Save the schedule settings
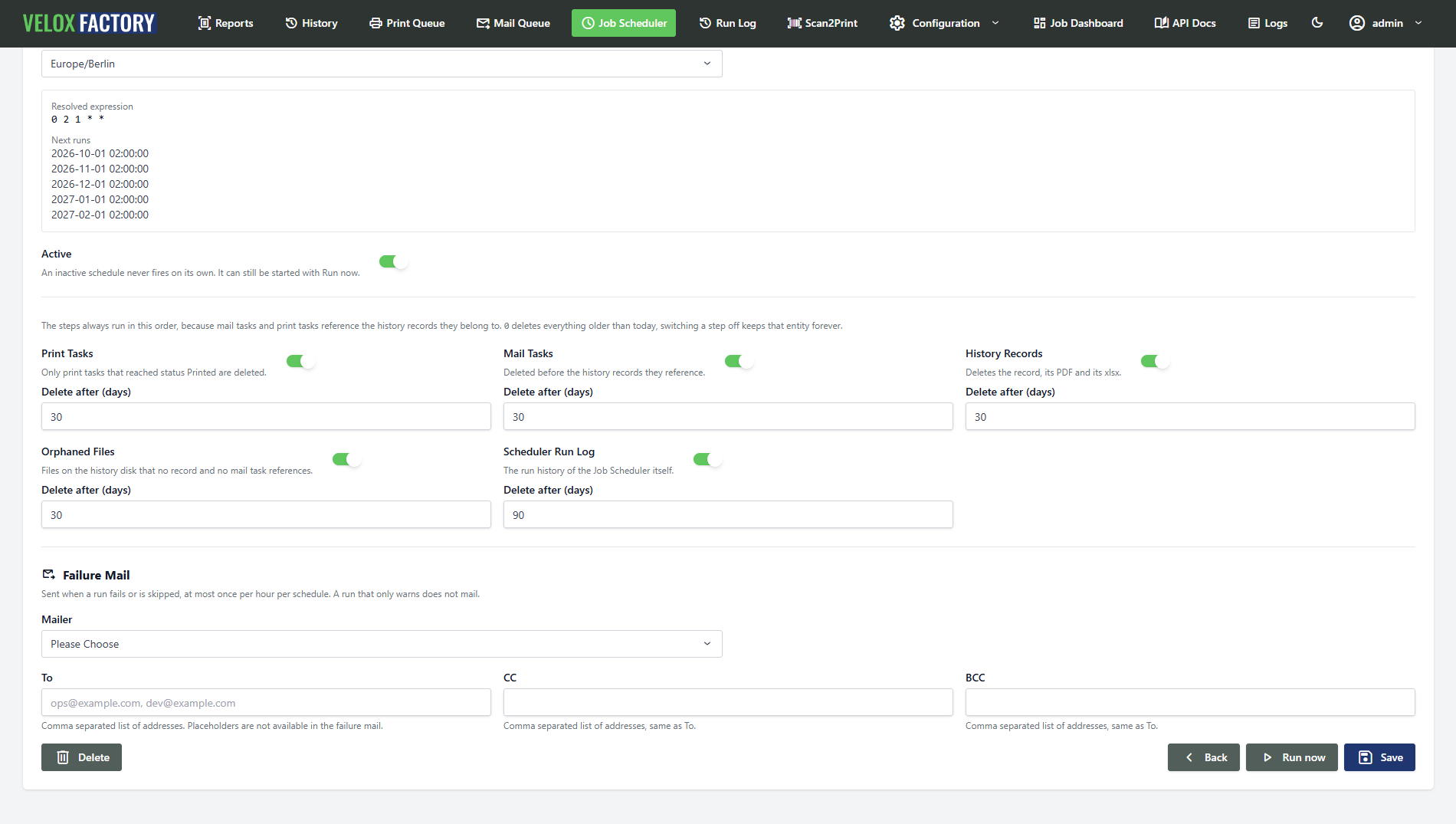Viewport: 1456px width, 824px height. pyautogui.click(x=1379, y=757)
